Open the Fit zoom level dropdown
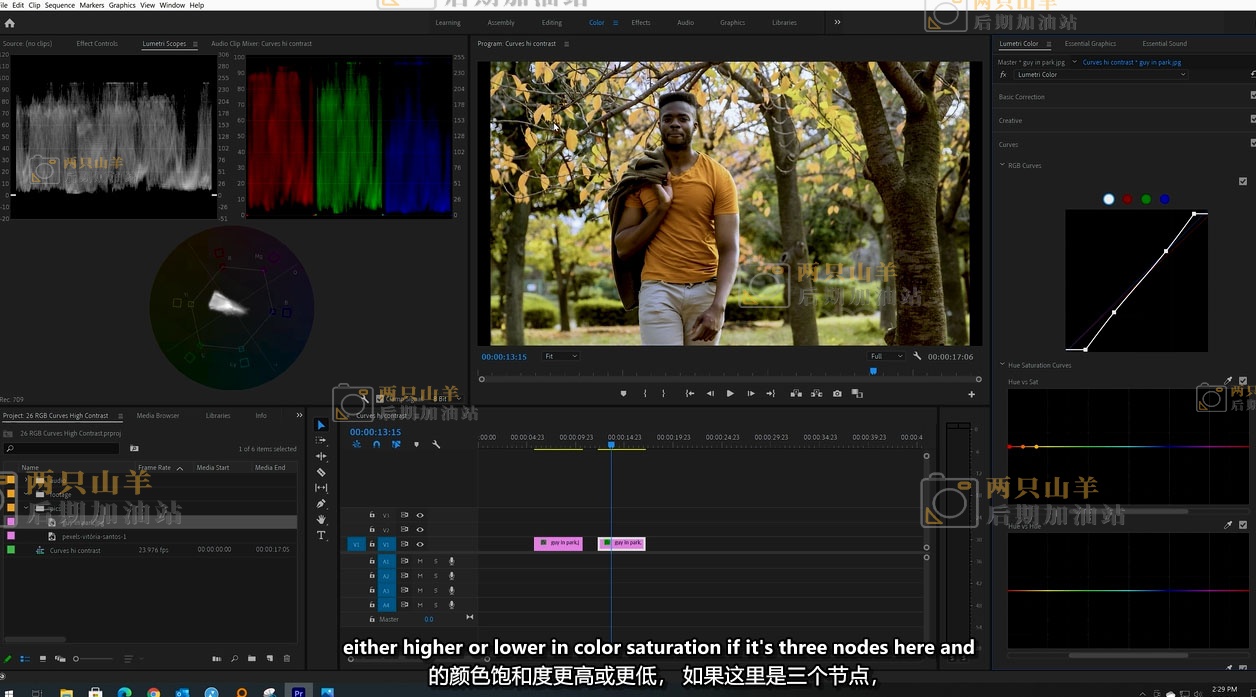 pyautogui.click(x=561, y=356)
